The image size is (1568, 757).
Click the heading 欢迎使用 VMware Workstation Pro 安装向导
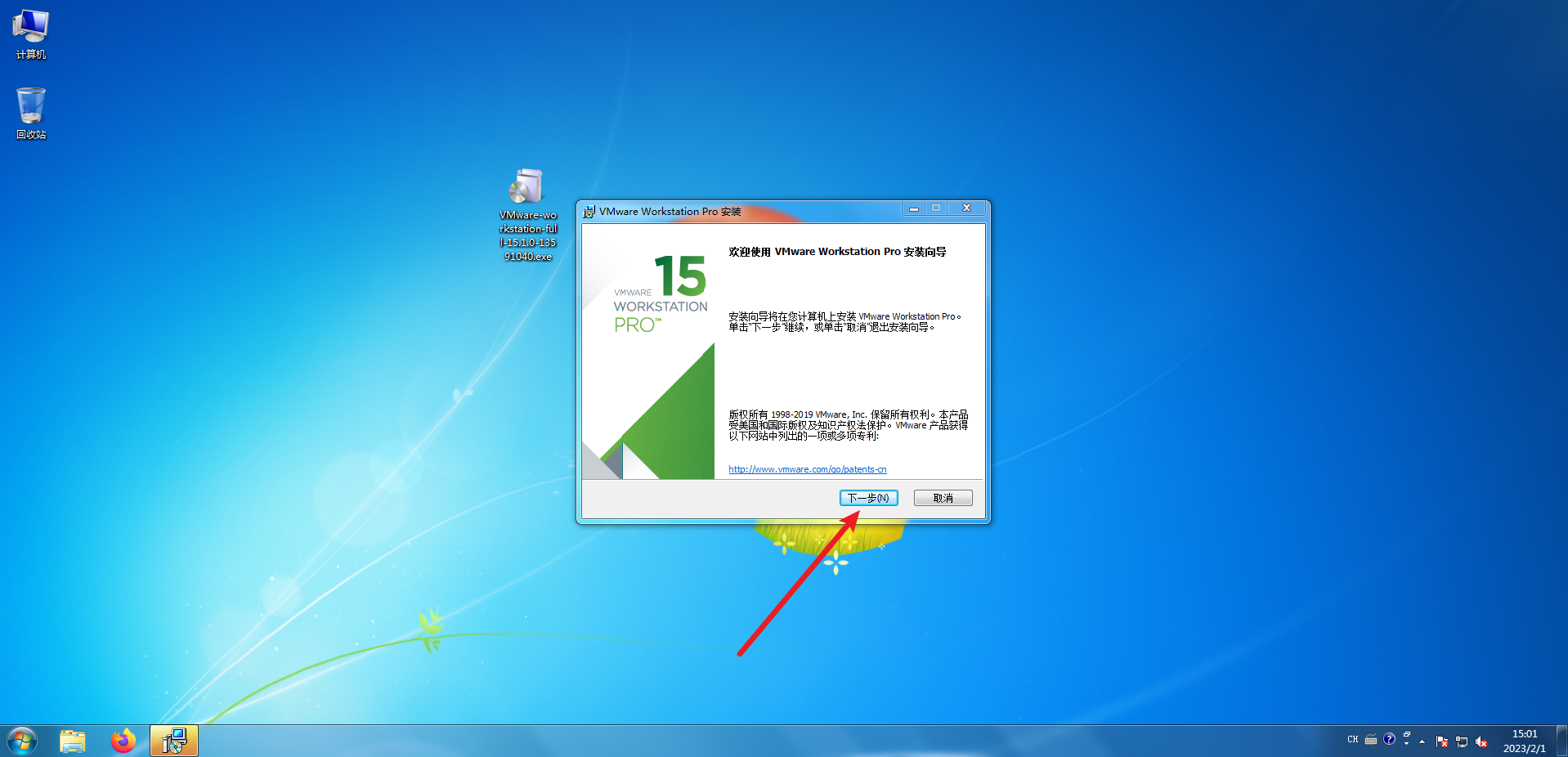837,252
